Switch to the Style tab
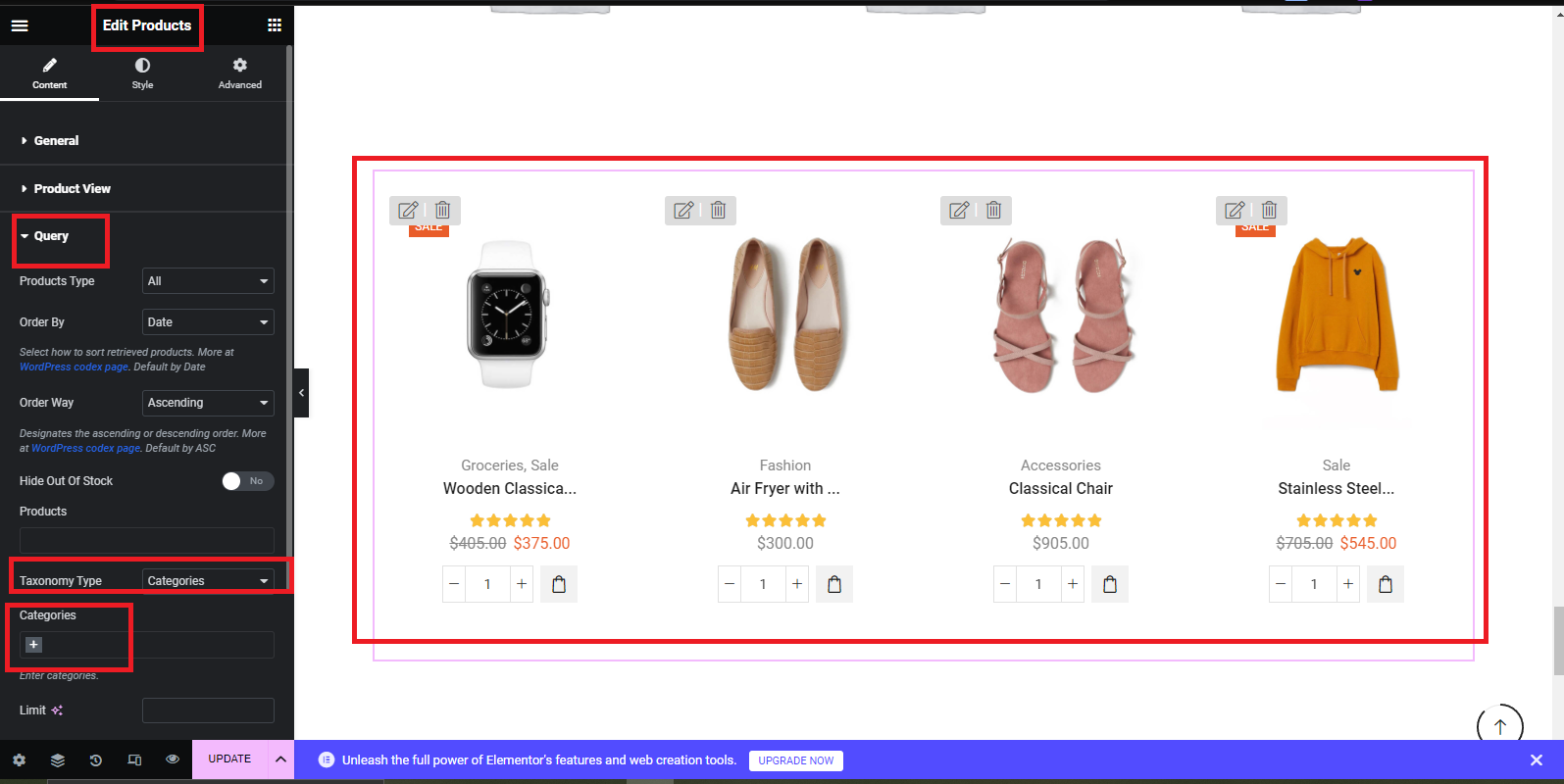 click(x=143, y=73)
